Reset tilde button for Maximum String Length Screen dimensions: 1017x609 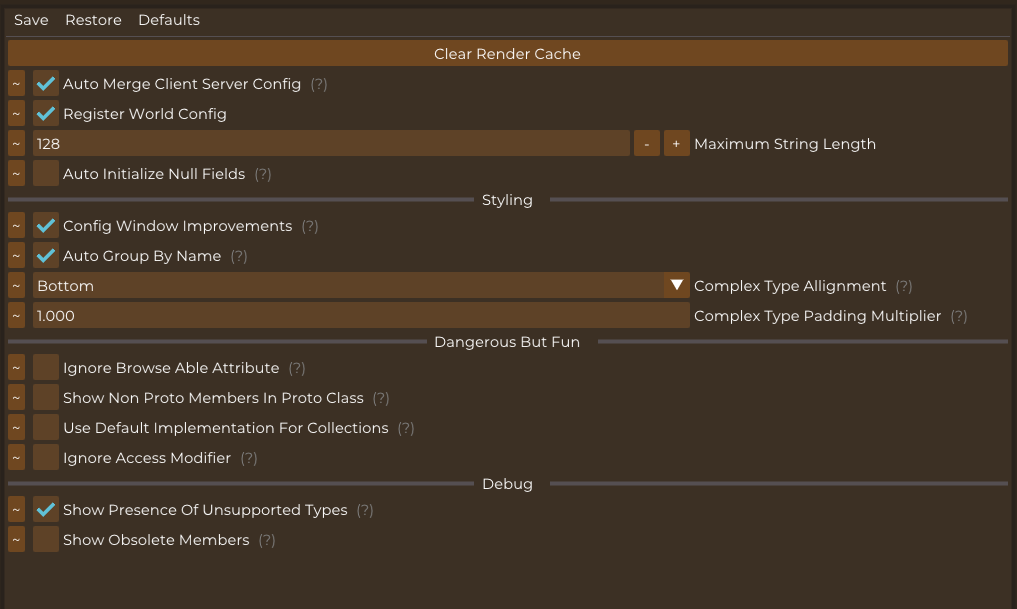[16, 143]
